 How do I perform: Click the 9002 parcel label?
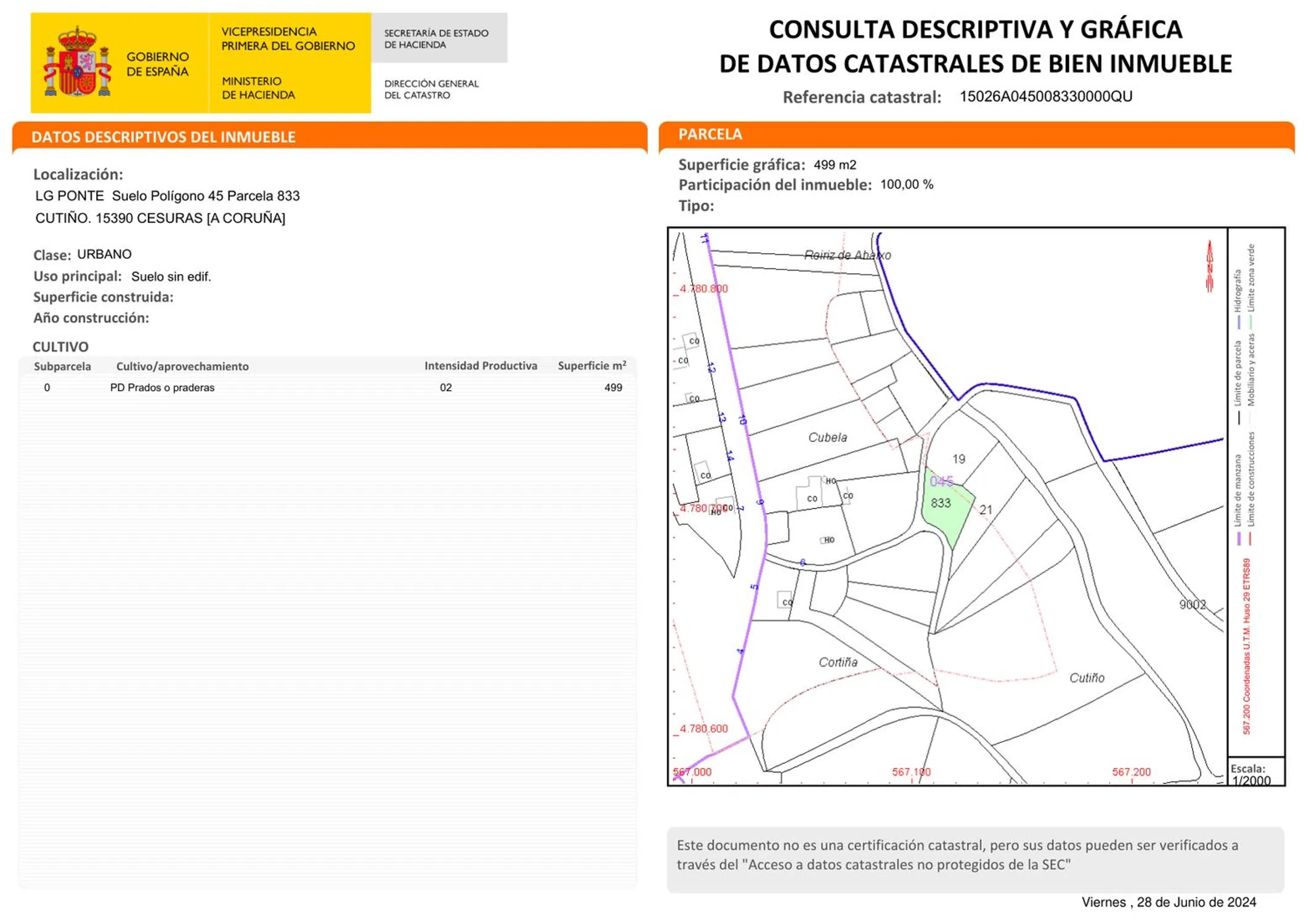pyautogui.click(x=1192, y=604)
